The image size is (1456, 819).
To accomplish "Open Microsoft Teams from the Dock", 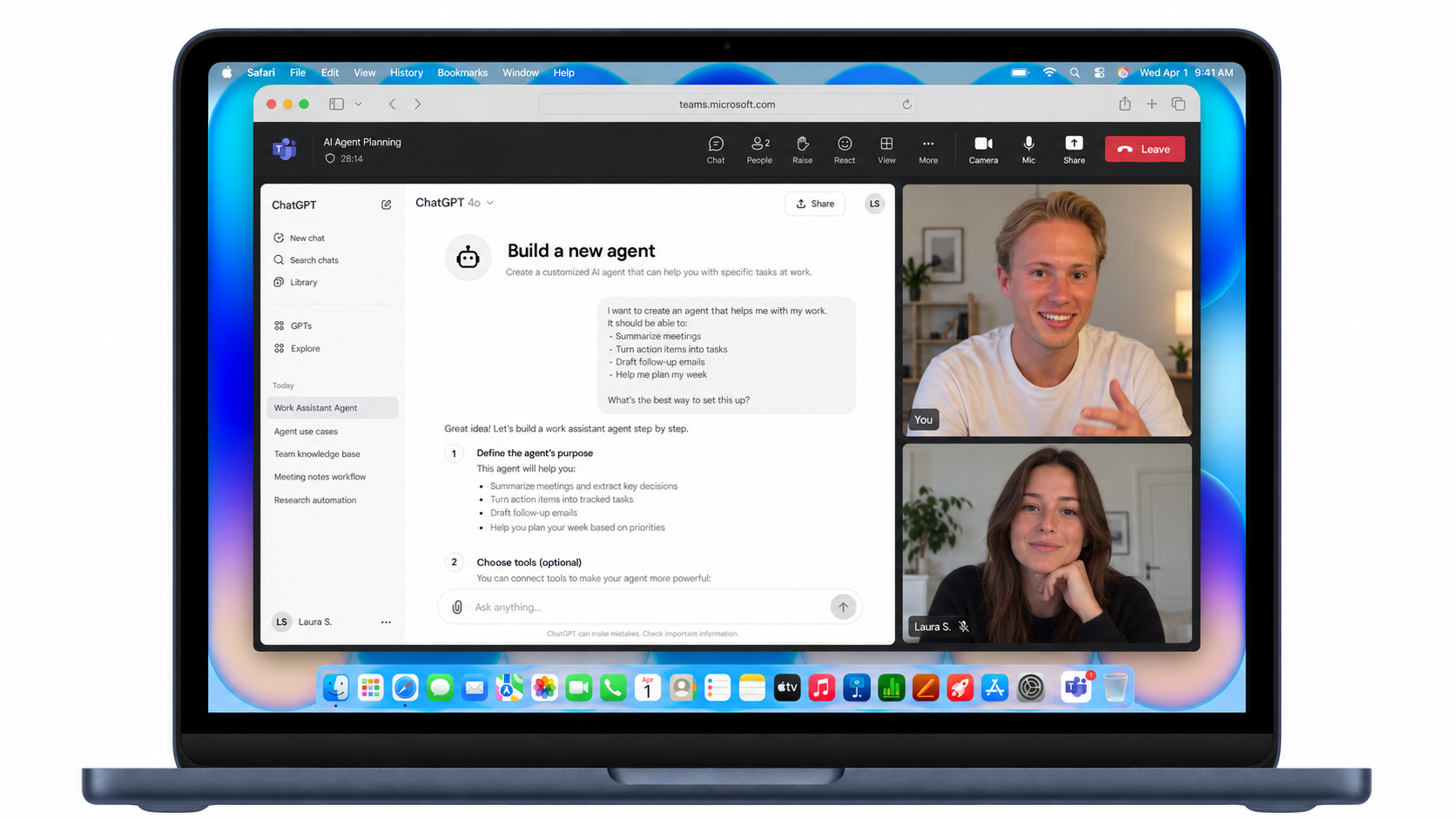I will [1076, 688].
